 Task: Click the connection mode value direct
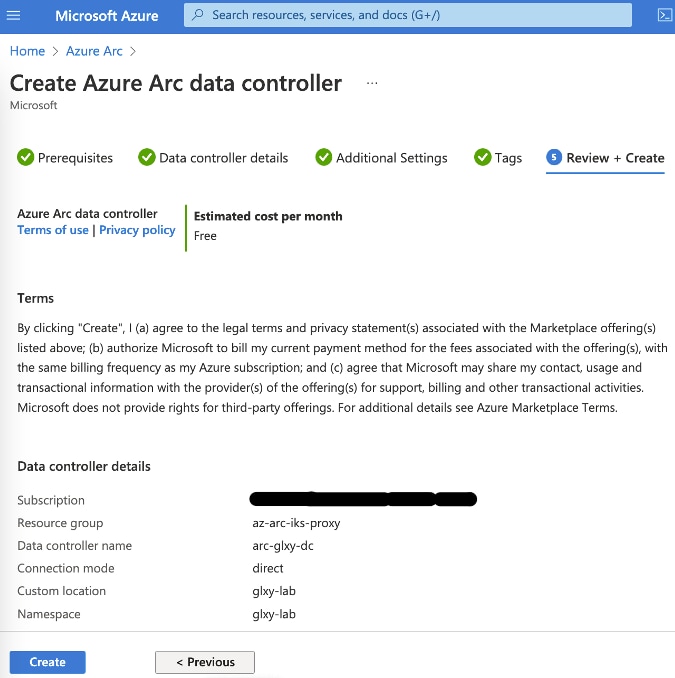[x=268, y=568]
